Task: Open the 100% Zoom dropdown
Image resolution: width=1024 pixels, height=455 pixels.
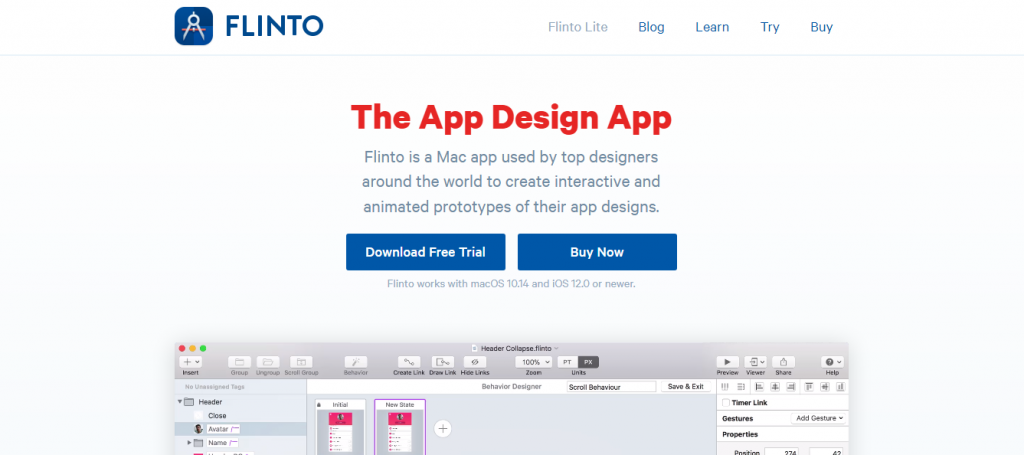Action: [x=534, y=362]
